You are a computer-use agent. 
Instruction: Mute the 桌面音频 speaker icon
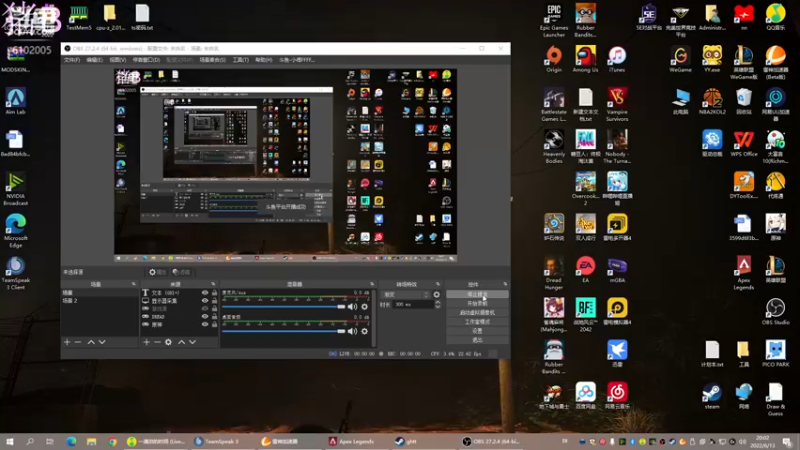point(353,331)
